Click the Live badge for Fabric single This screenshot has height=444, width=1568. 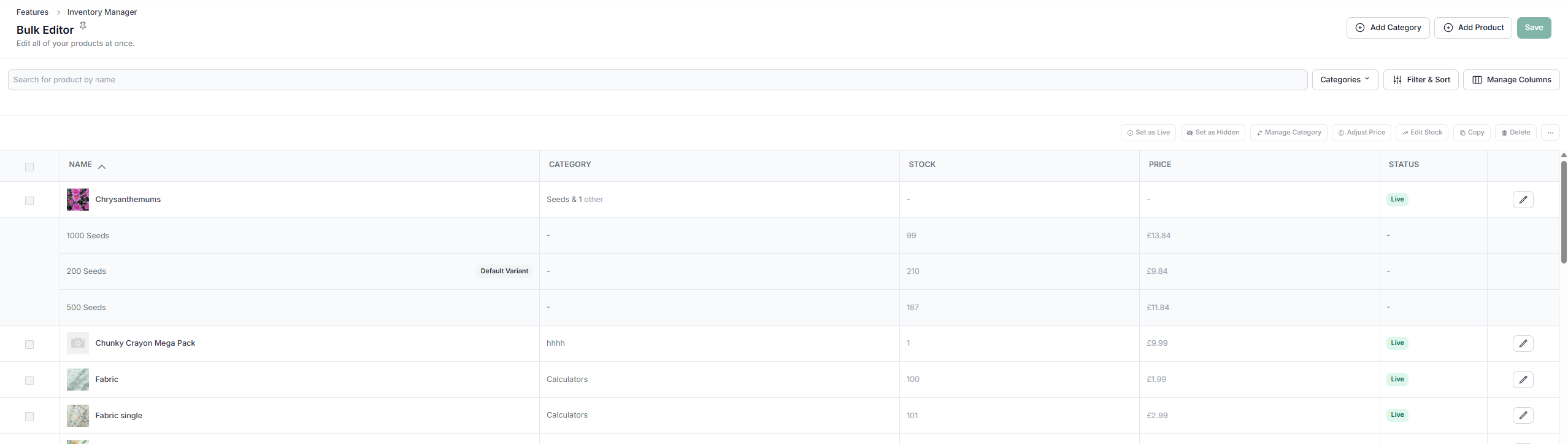tap(1397, 415)
